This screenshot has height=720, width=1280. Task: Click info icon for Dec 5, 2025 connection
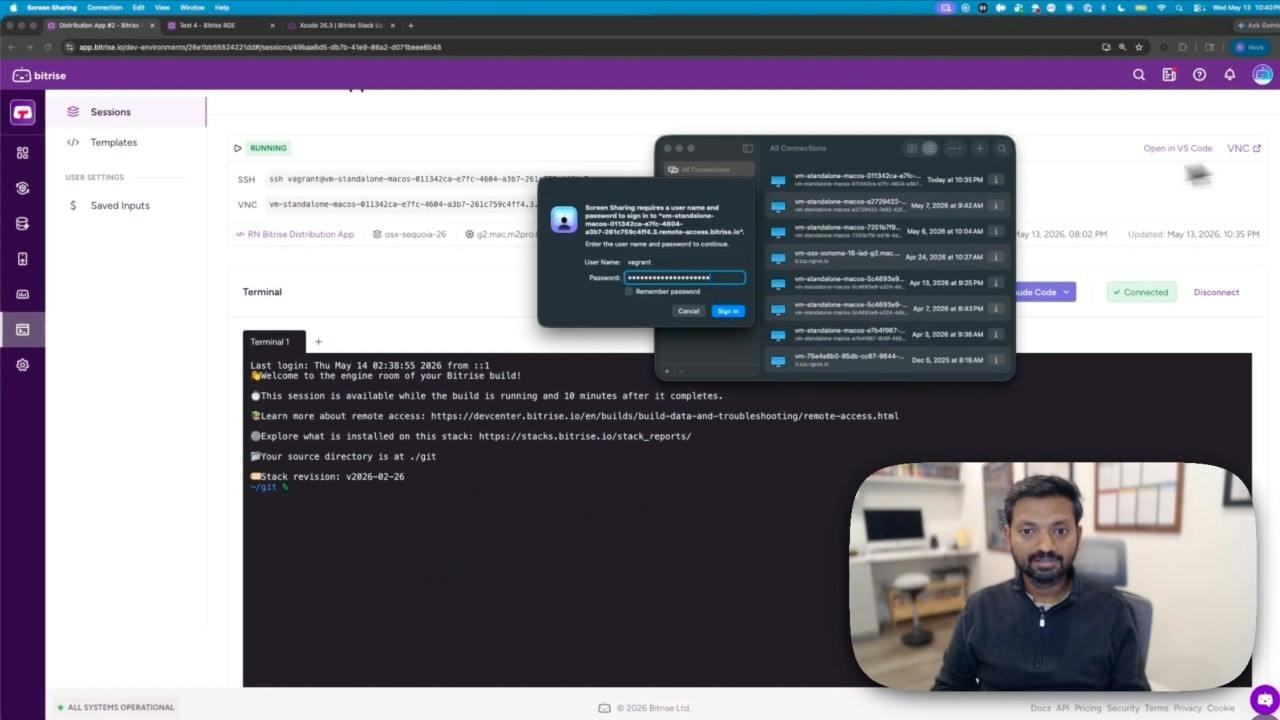click(x=996, y=360)
